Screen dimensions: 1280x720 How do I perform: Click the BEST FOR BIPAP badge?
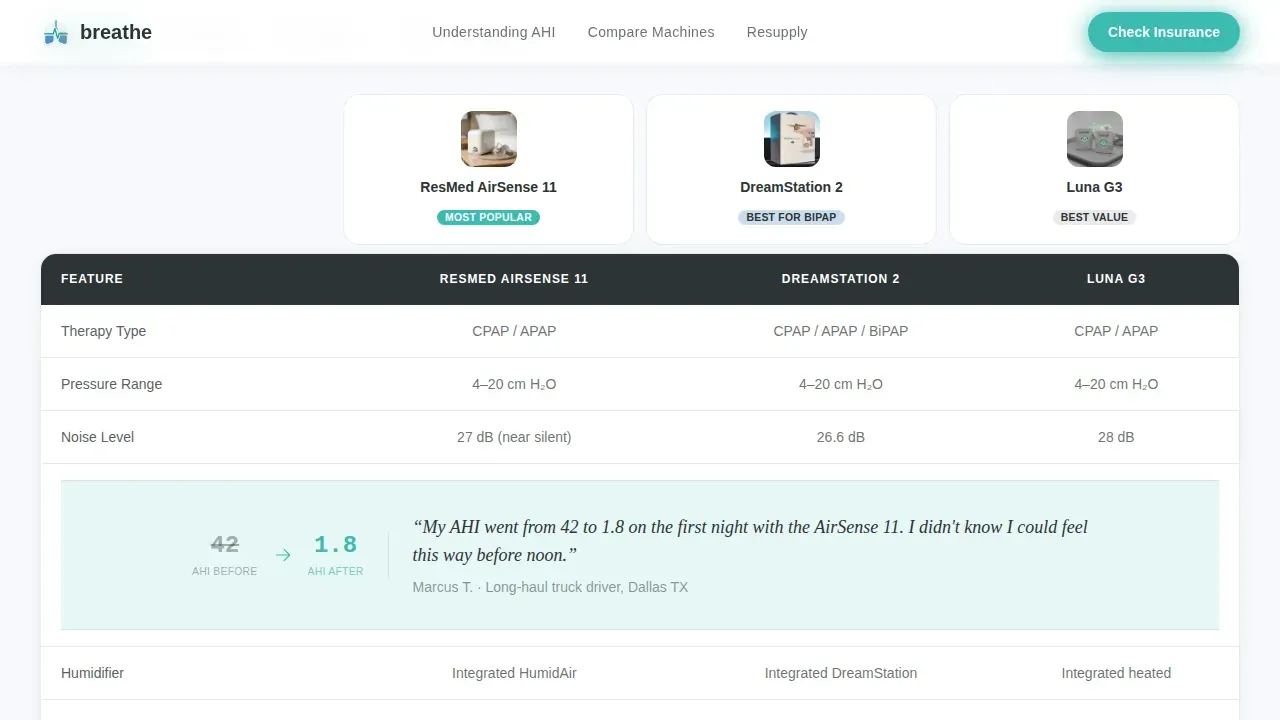(791, 217)
